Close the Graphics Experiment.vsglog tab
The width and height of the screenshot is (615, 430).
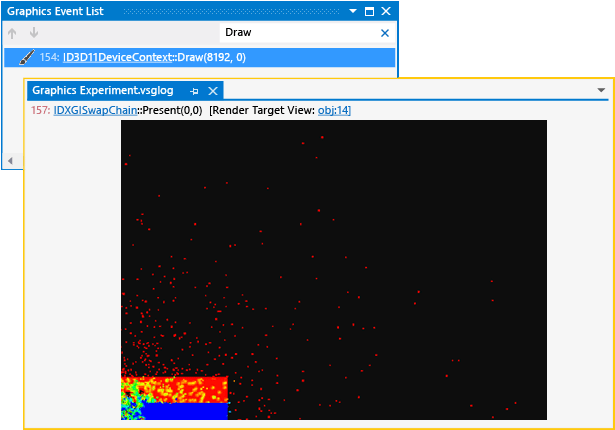pos(213,91)
